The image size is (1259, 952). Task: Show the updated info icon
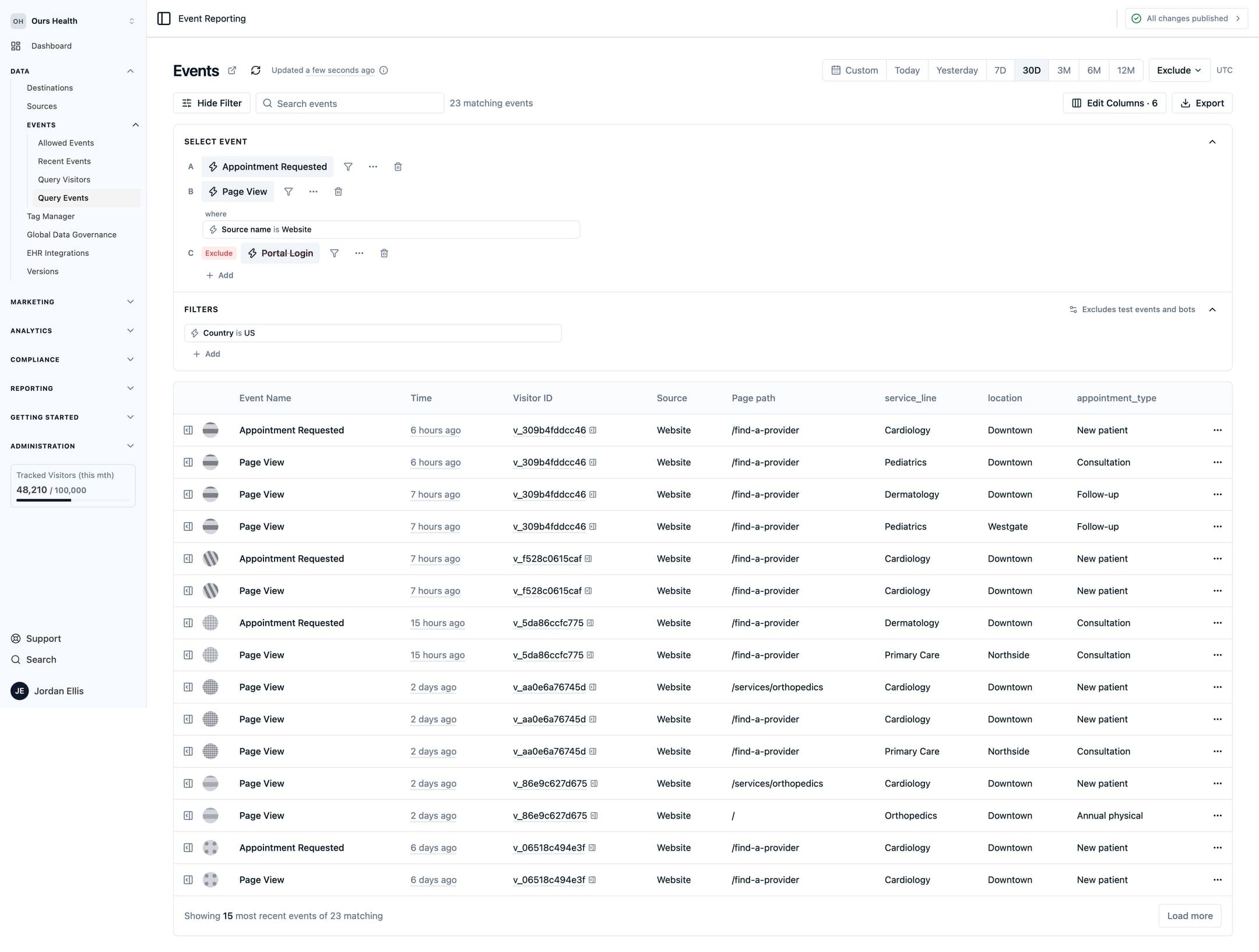(x=384, y=70)
